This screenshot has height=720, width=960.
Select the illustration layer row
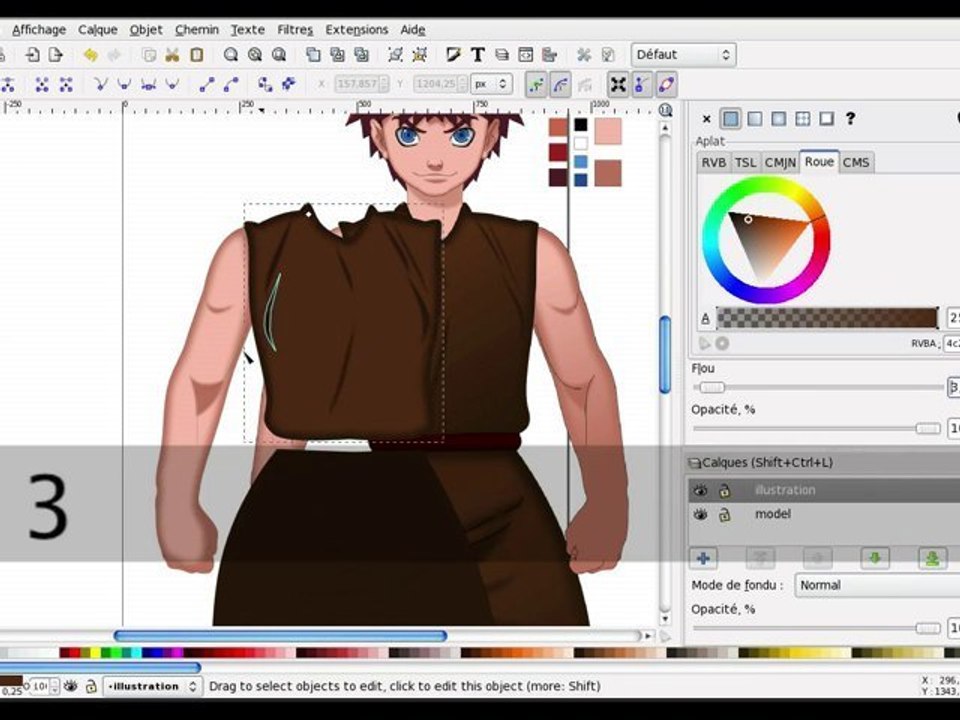pos(820,490)
